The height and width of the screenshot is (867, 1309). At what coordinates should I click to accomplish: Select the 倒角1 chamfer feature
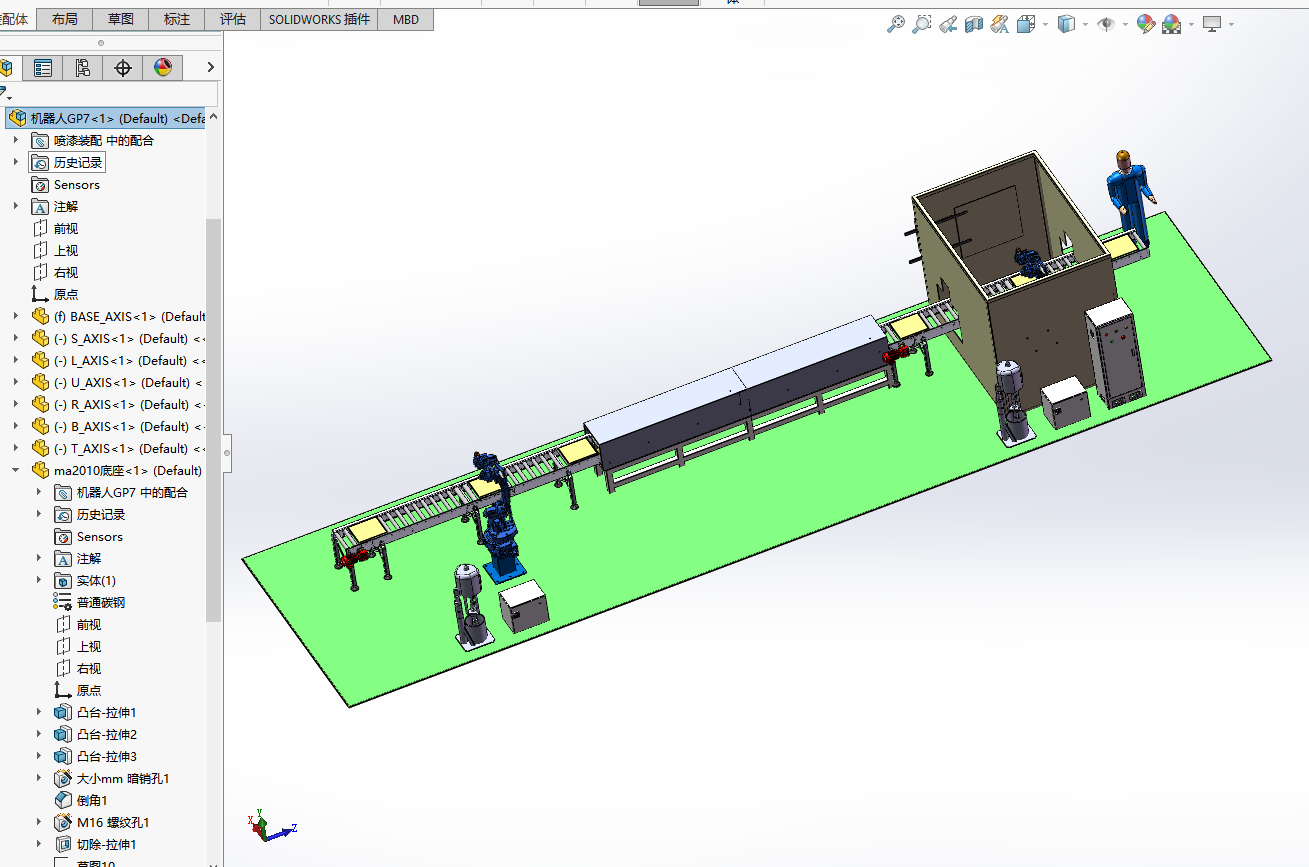(81, 800)
